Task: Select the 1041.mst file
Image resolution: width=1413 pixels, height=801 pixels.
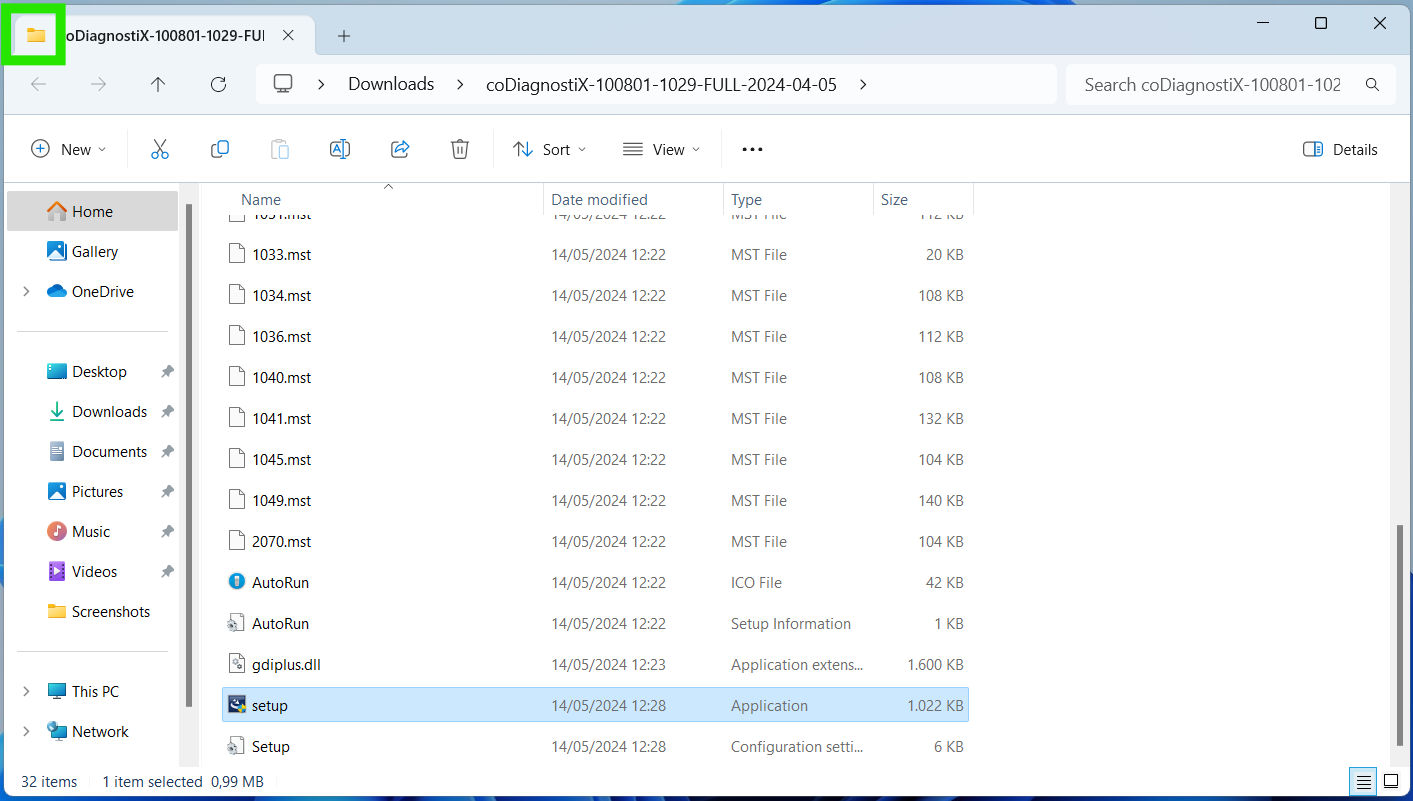Action: 595,418
